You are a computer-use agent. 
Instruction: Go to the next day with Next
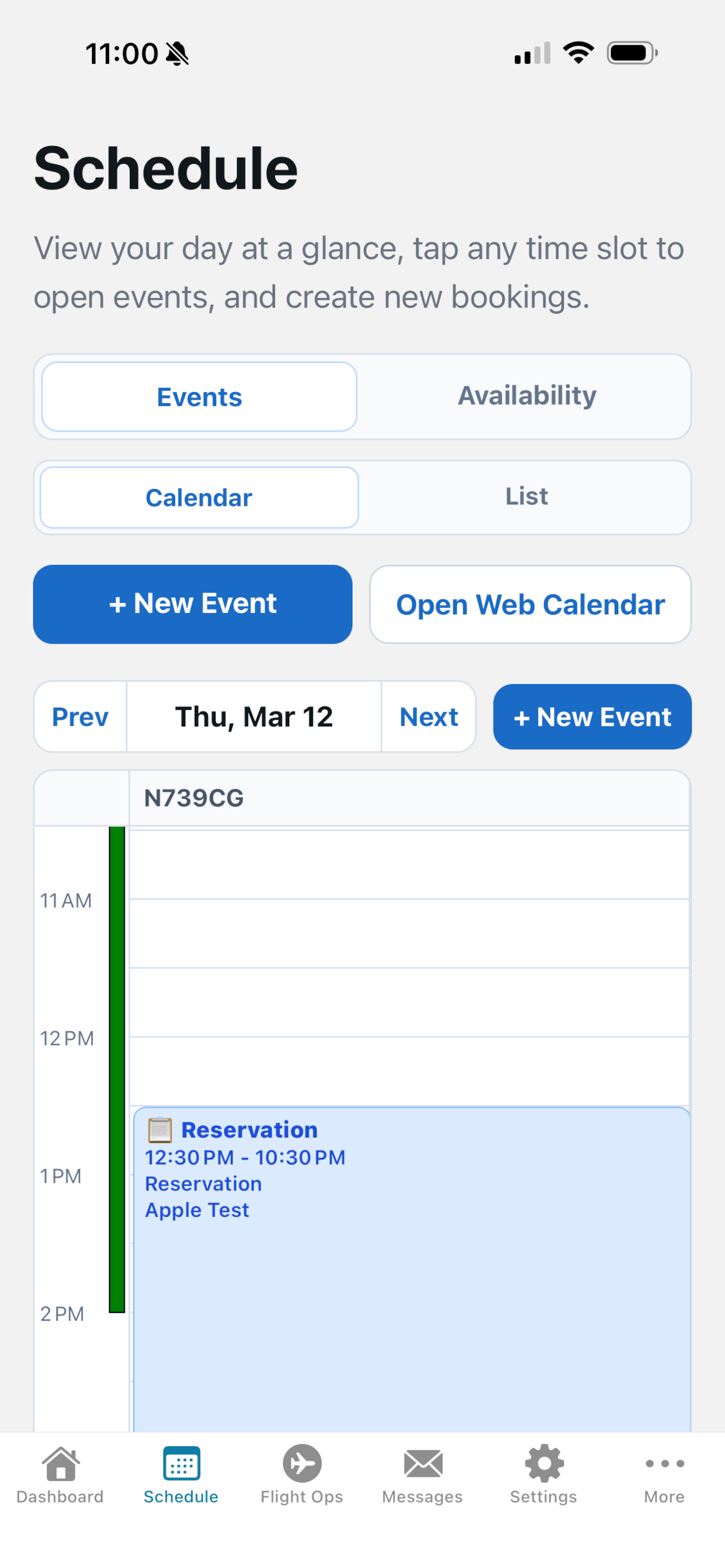(x=429, y=716)
